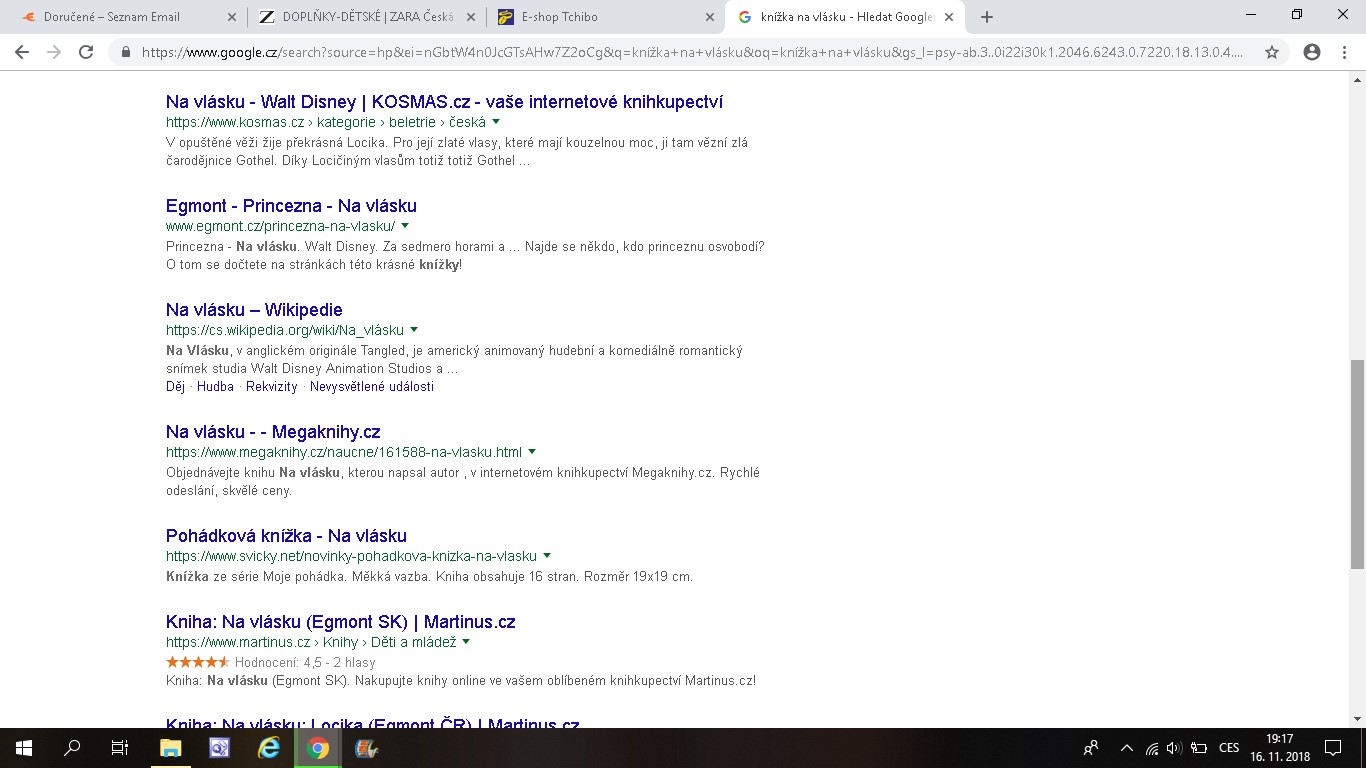
Task: Open the Wi-Fi network tray icon
Action: point(1152,748)
